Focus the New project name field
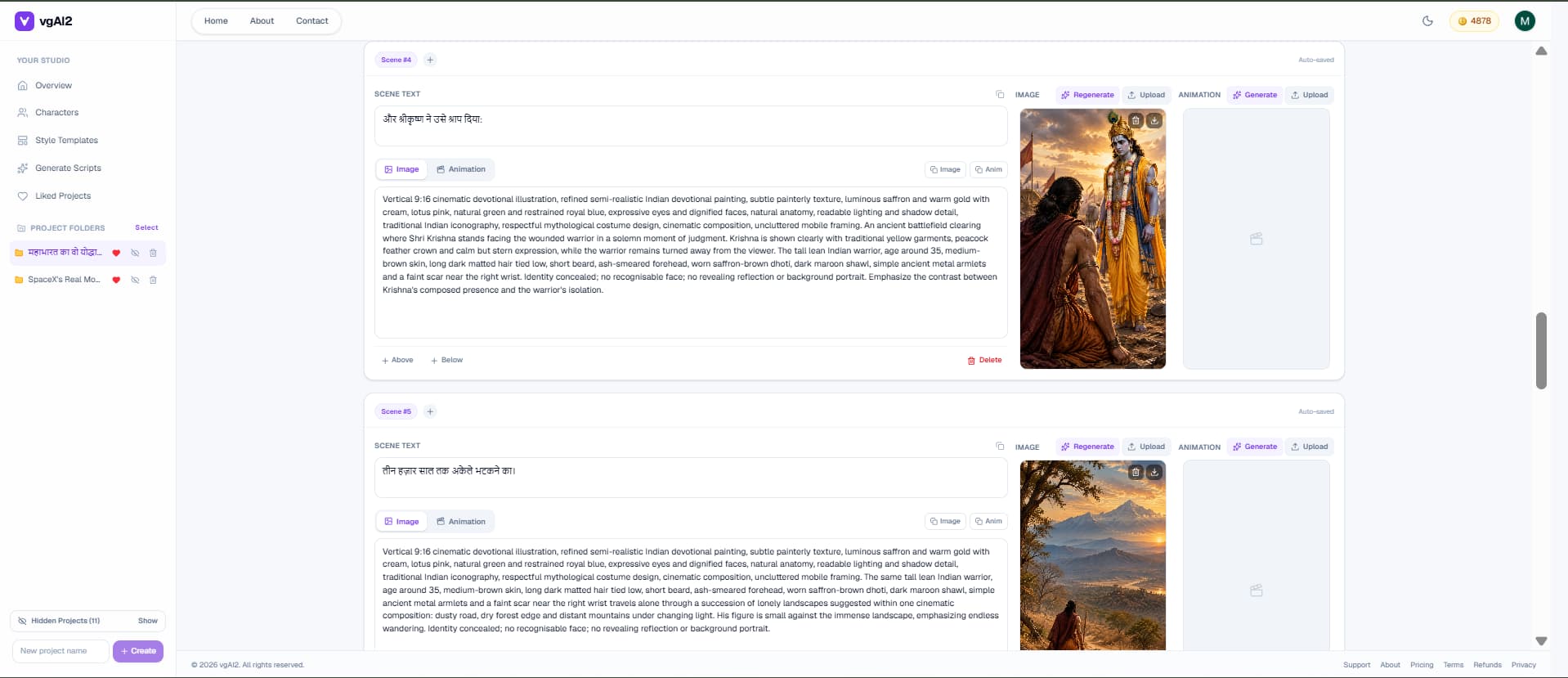This screenshot has height=678, width=1568. [60, 651]
